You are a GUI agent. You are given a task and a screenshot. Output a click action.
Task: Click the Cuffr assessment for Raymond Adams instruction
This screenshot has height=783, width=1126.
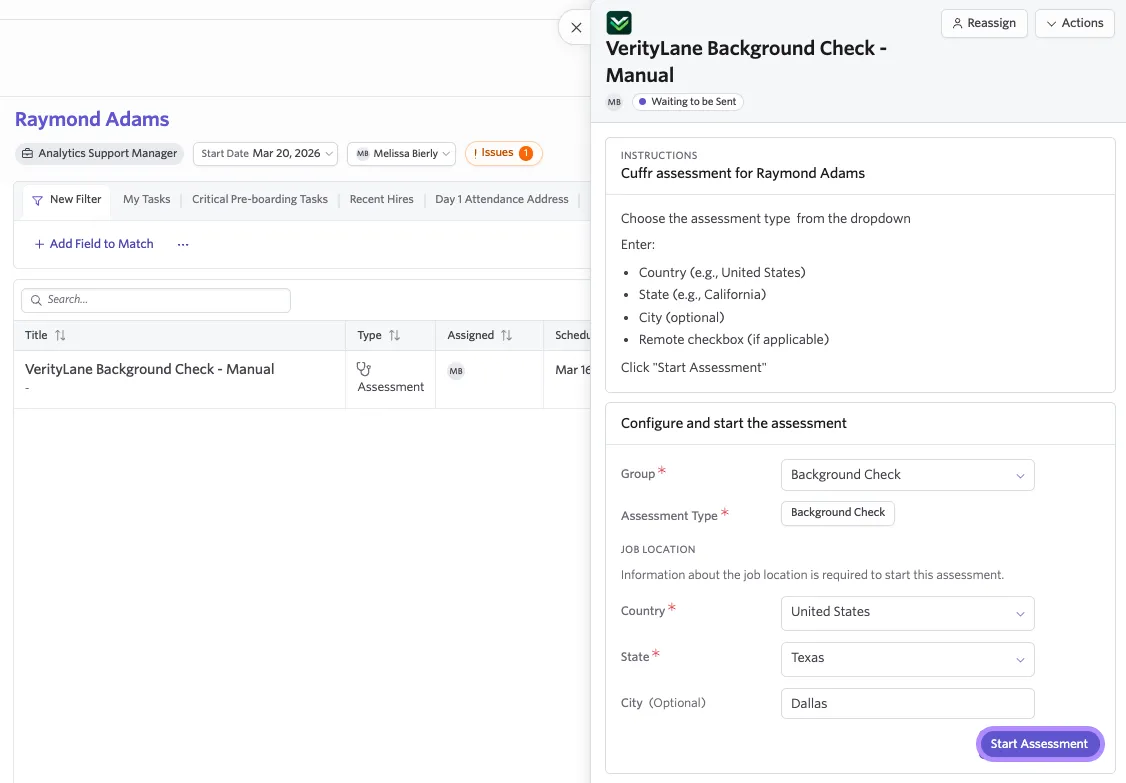tap(743, 173)
